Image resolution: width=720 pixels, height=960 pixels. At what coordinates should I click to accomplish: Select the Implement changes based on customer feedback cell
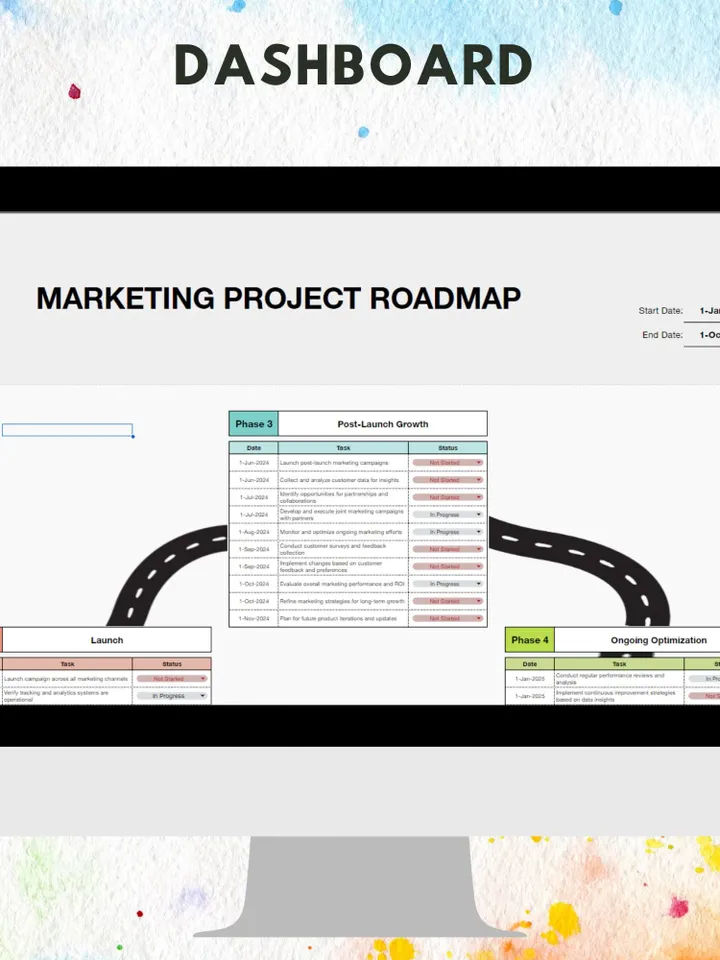343,566
